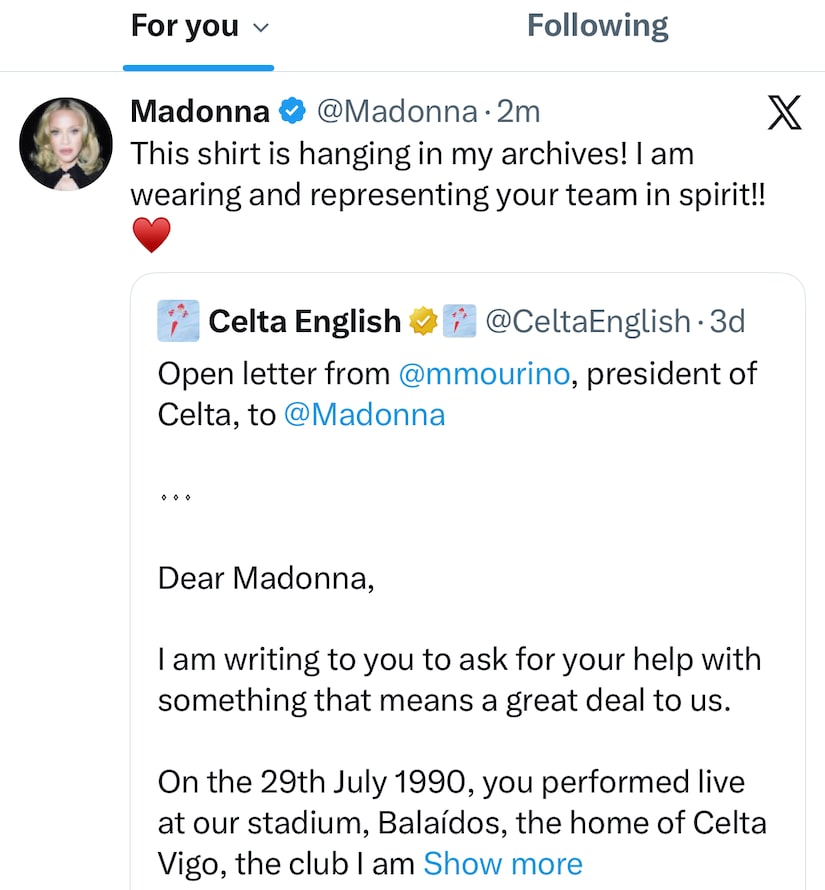Click the red heart emoji in the post
The height and width of the screenshot is (890, 825).
coord(151,236)
